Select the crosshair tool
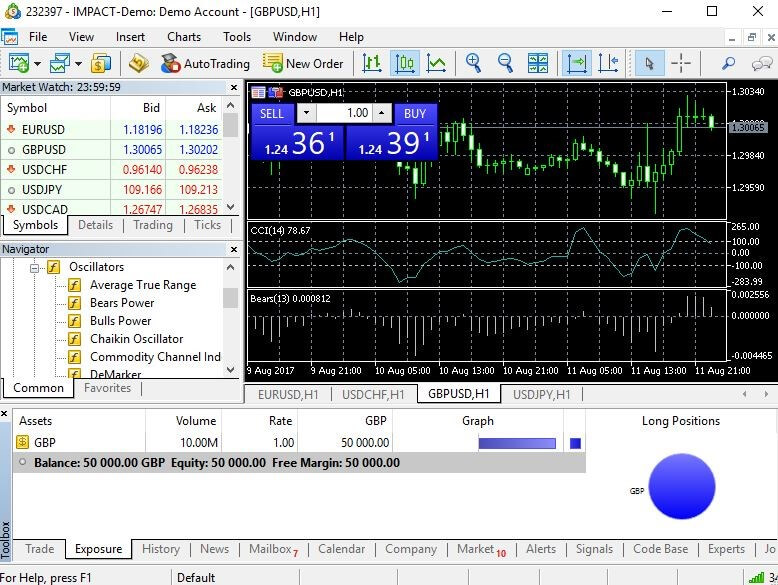 (681, 63)
